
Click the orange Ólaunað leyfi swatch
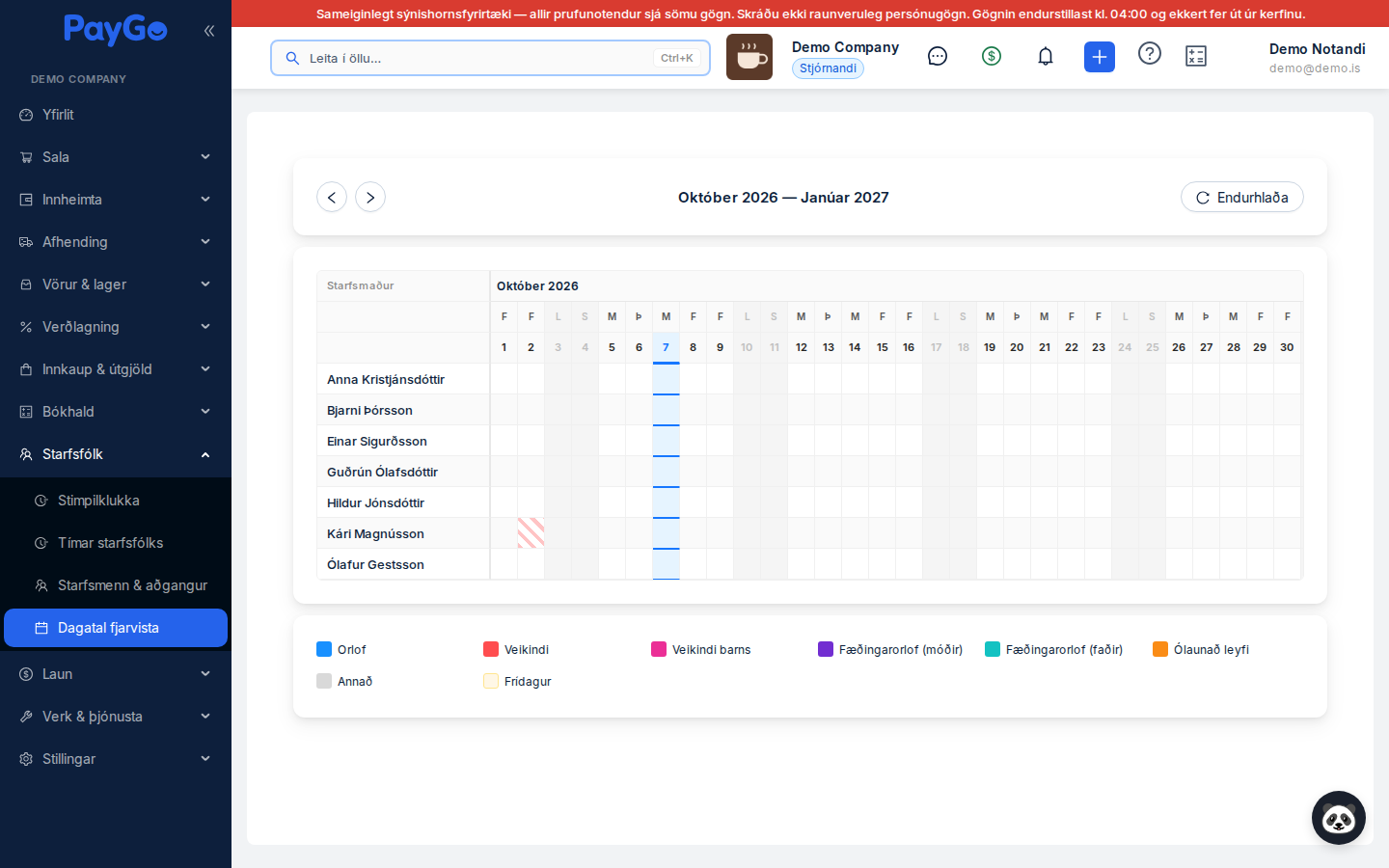1160,649
